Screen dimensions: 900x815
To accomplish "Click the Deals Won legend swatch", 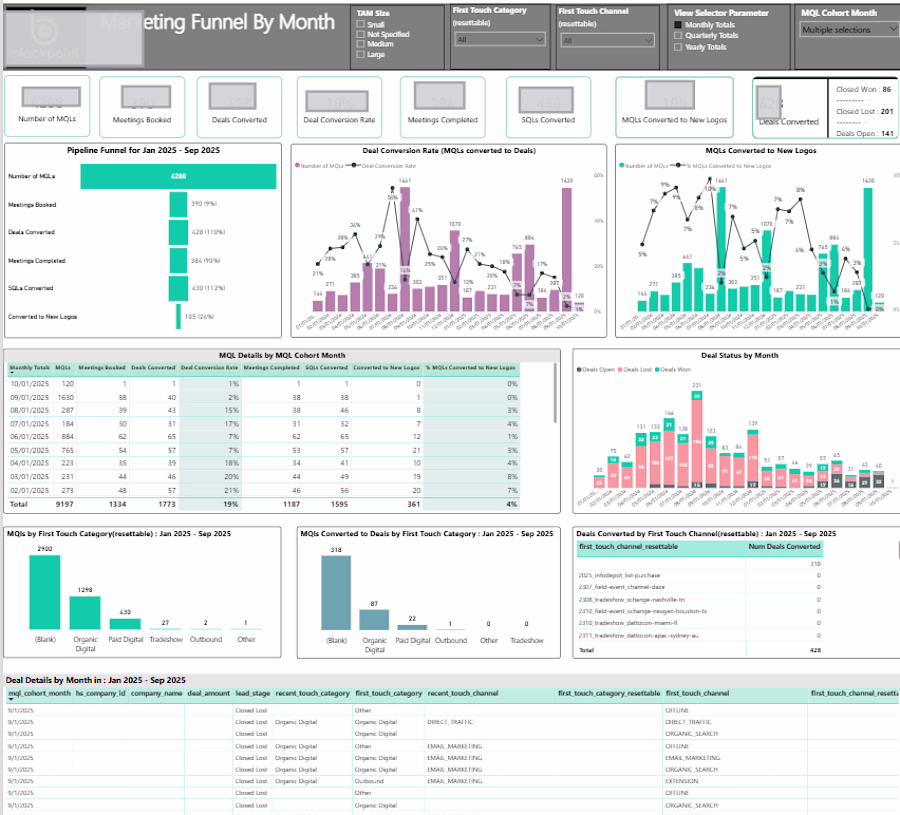I will pyautogui.click(x=657, y=370).
